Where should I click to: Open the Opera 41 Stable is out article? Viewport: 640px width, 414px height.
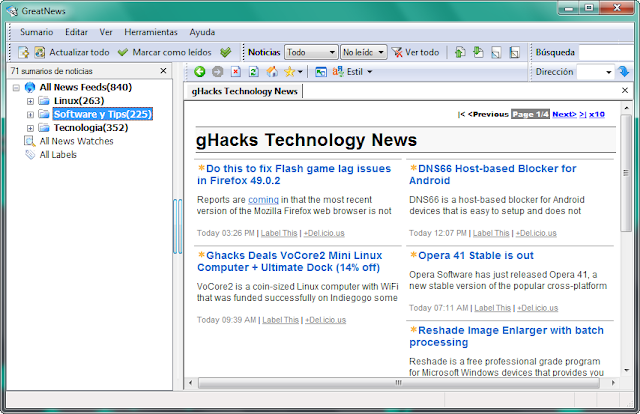[x=476, y=256]
